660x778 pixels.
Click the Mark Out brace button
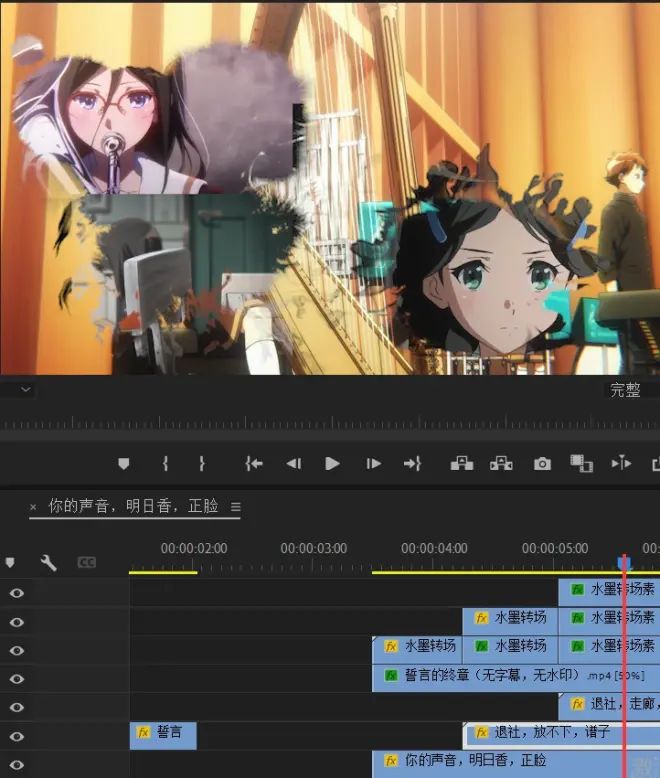201,463
